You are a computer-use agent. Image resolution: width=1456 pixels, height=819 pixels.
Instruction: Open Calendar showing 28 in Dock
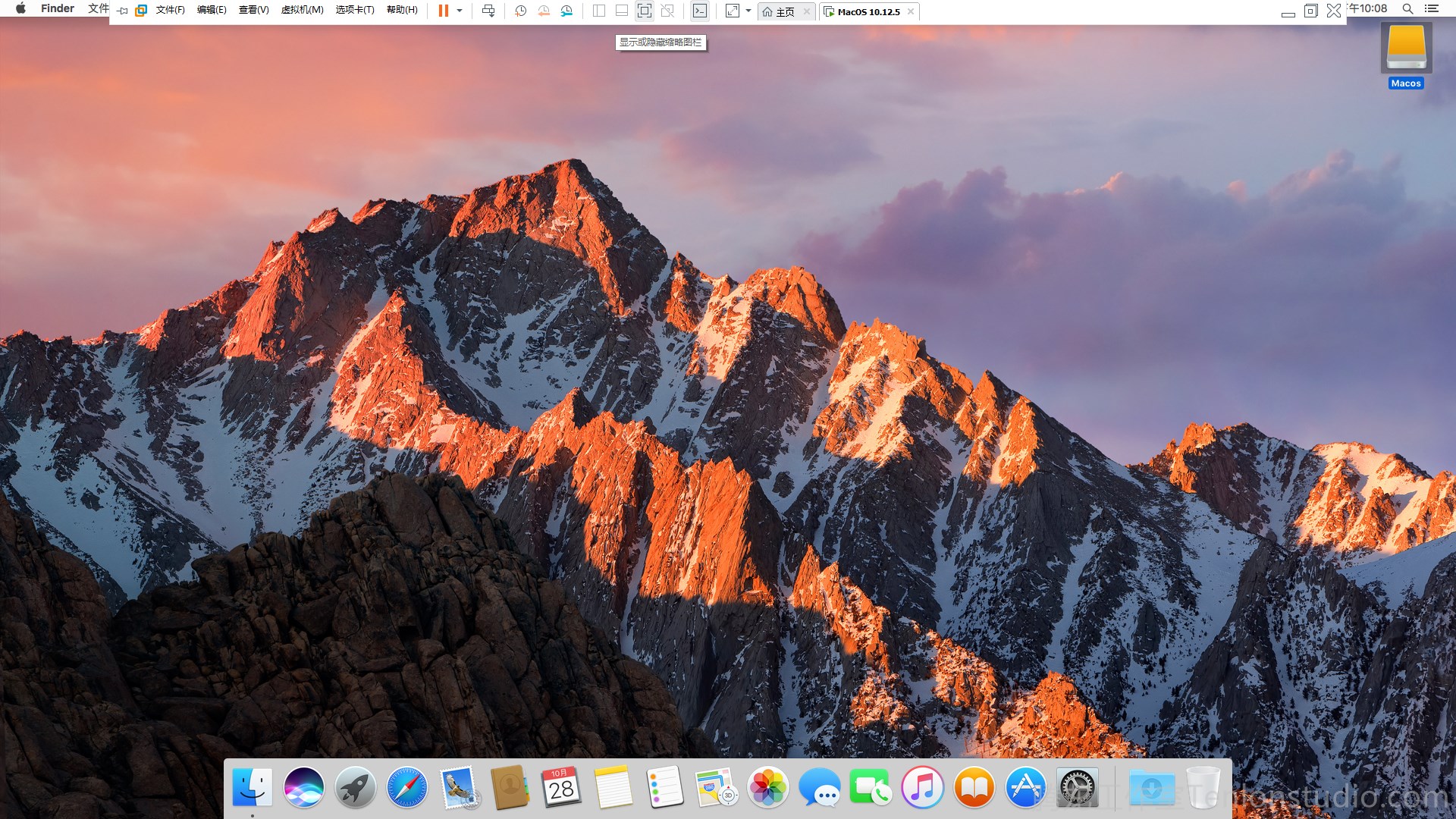point(562,787)
